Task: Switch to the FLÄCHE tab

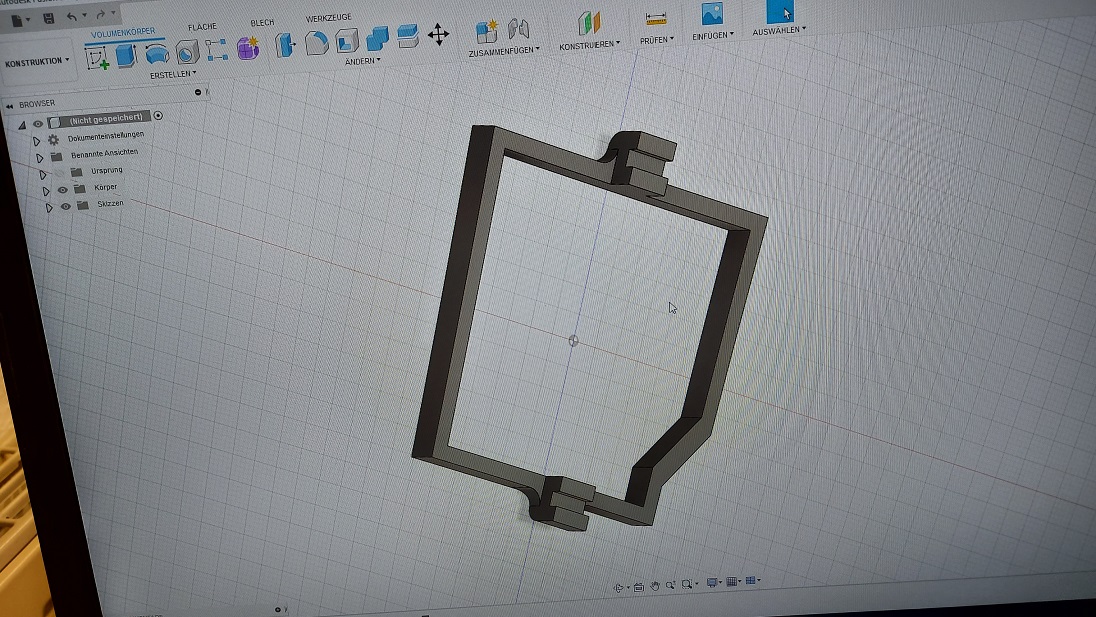Action: (x=202, y=27)
